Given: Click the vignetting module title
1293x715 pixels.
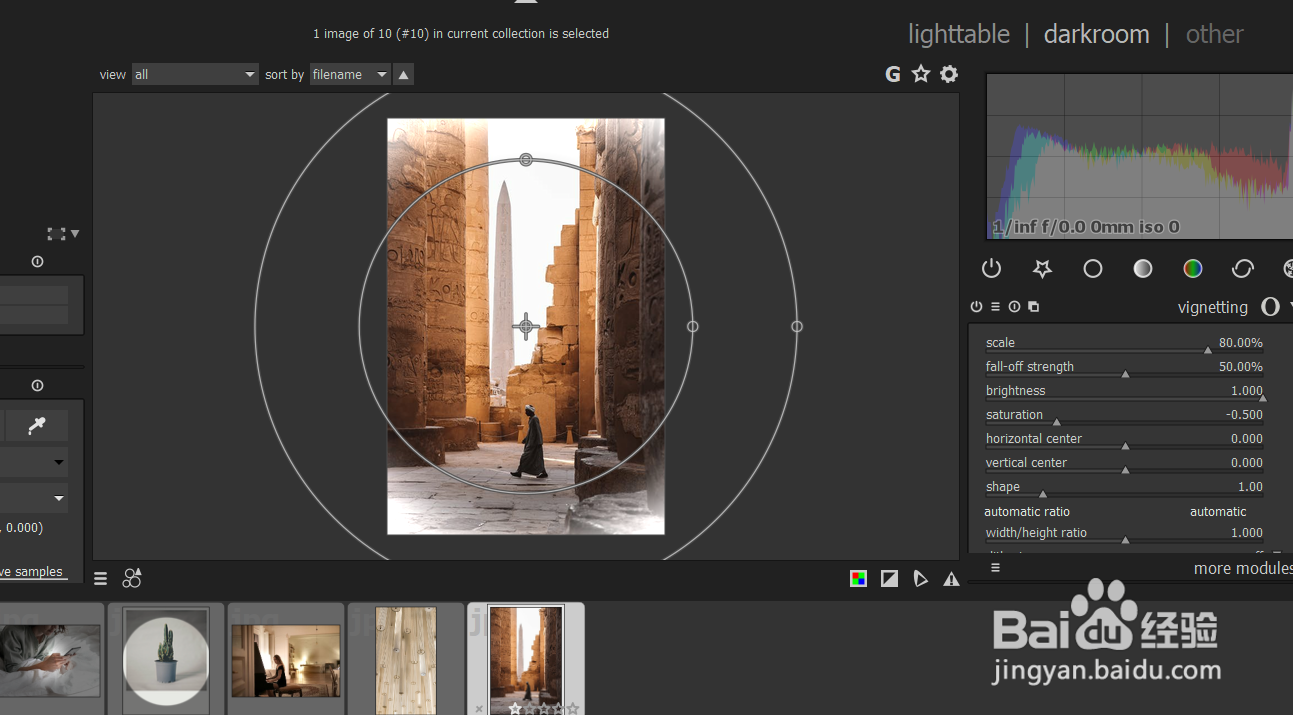Looking at the screenshot, I should tap(1212, 307).
